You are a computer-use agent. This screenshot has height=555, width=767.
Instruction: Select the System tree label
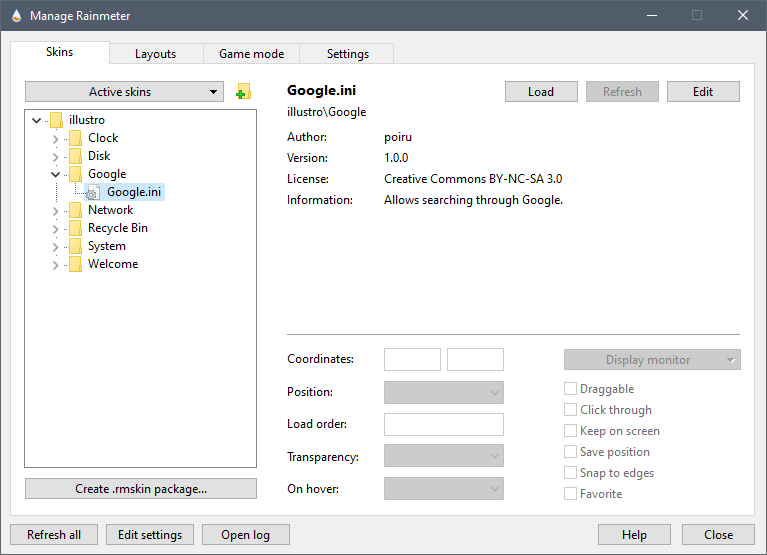(x=107, y=246)
